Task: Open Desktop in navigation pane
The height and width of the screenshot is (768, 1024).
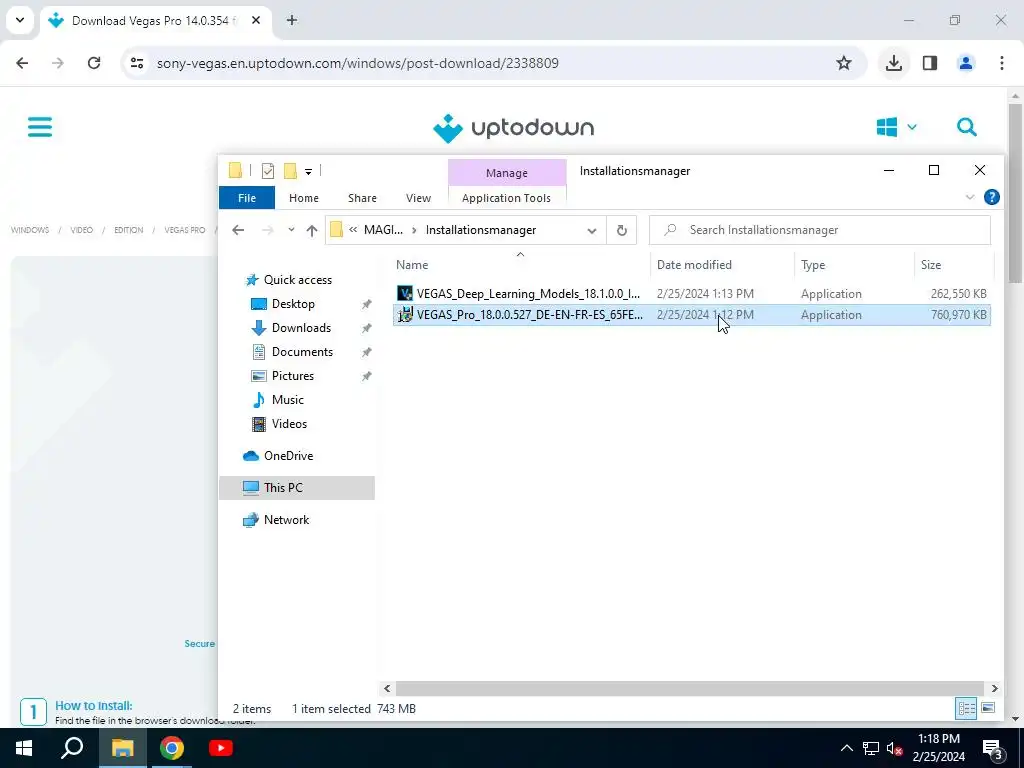Action: pos(293,304)
